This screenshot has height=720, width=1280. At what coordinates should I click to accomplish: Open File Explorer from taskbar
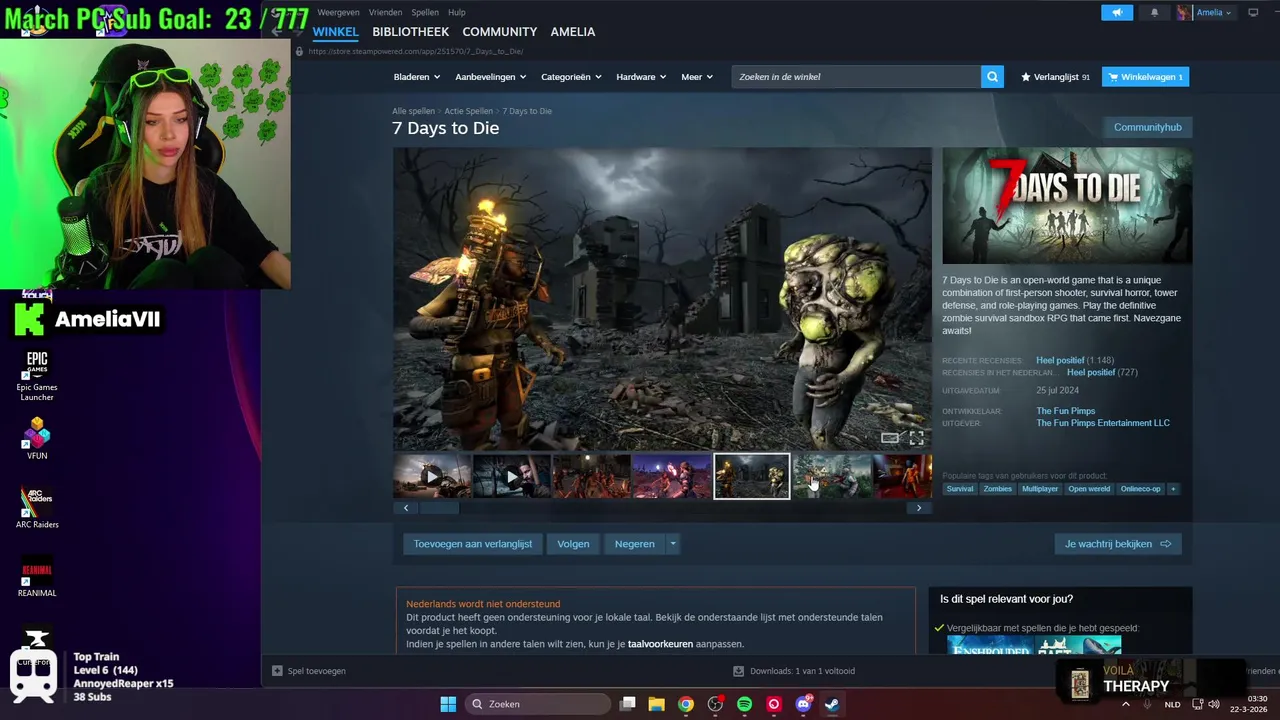click(656, 704)
